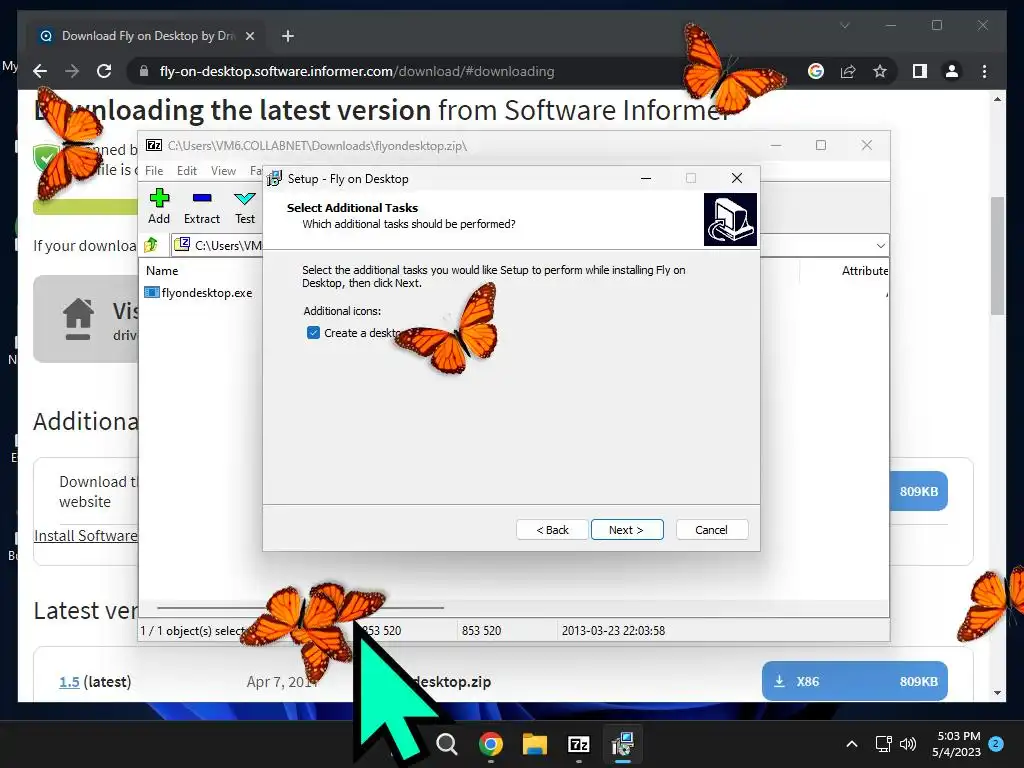Open the 1.5 version link
The height and width of the screenshot is (768, 1024).
(69, 682)
